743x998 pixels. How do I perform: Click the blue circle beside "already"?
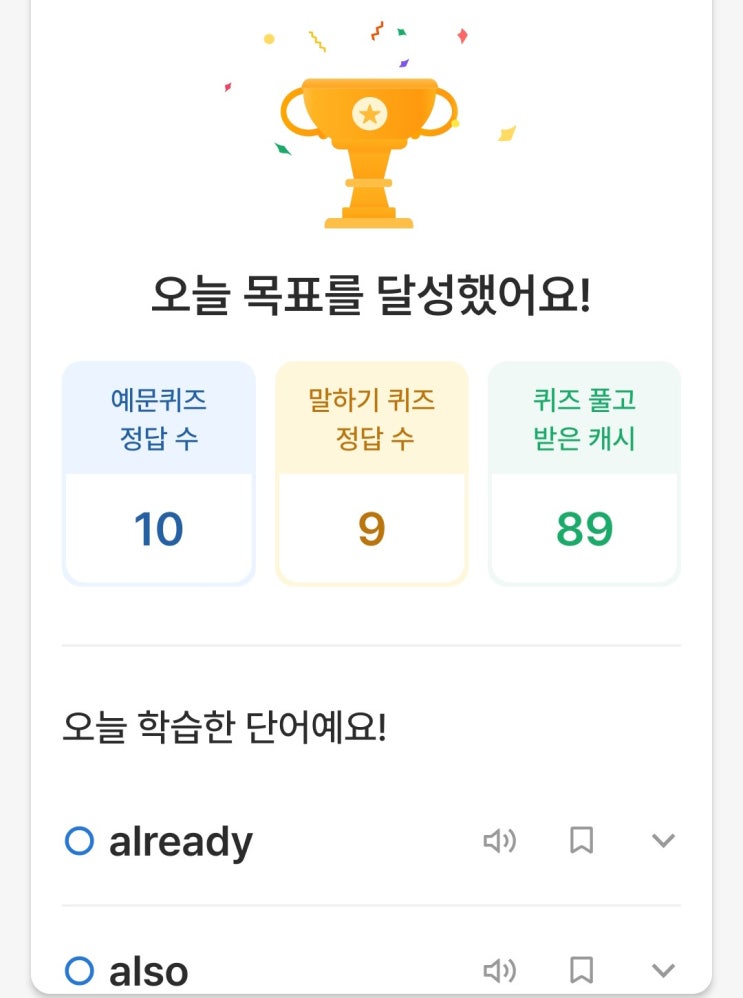(x=80, y=841)
